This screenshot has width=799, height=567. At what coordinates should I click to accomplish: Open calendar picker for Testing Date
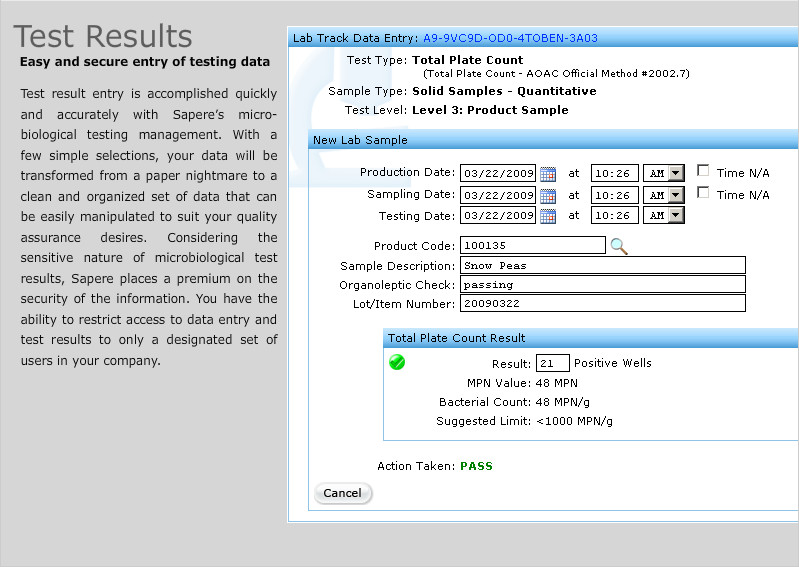(548, 216)
